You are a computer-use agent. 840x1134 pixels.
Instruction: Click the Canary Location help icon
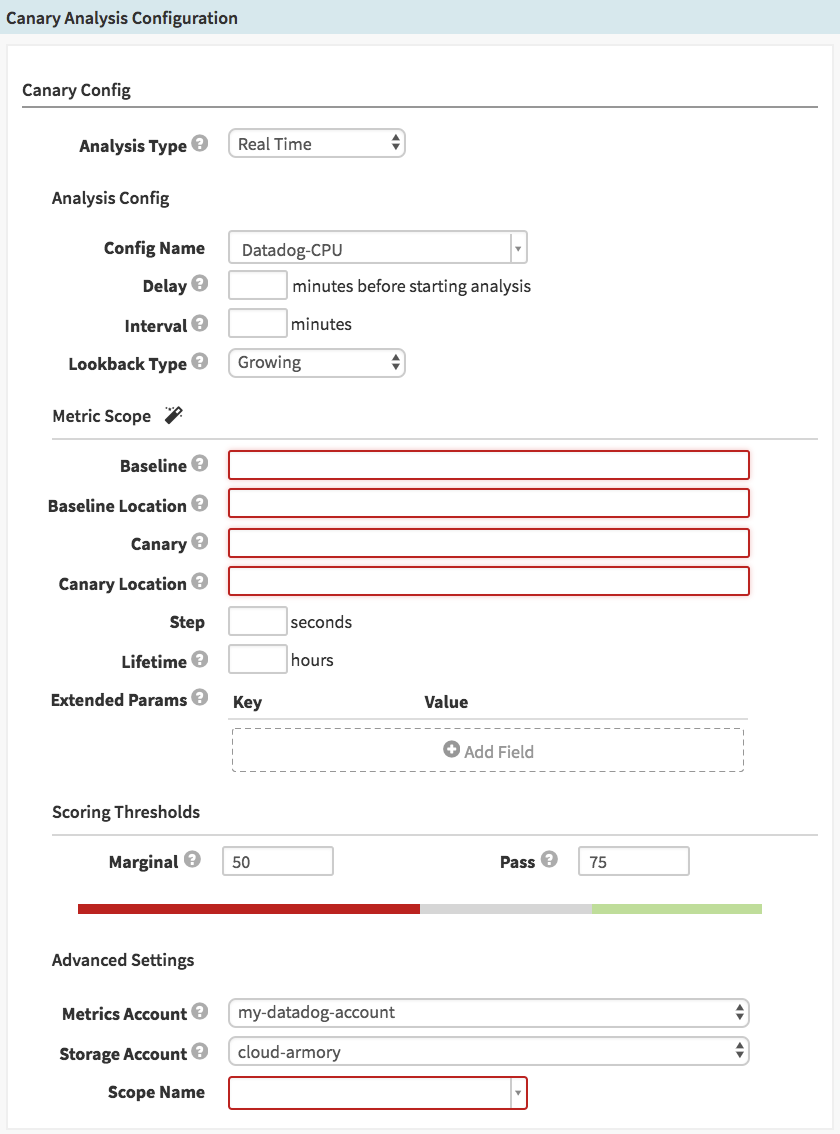(x=200, y=582)
